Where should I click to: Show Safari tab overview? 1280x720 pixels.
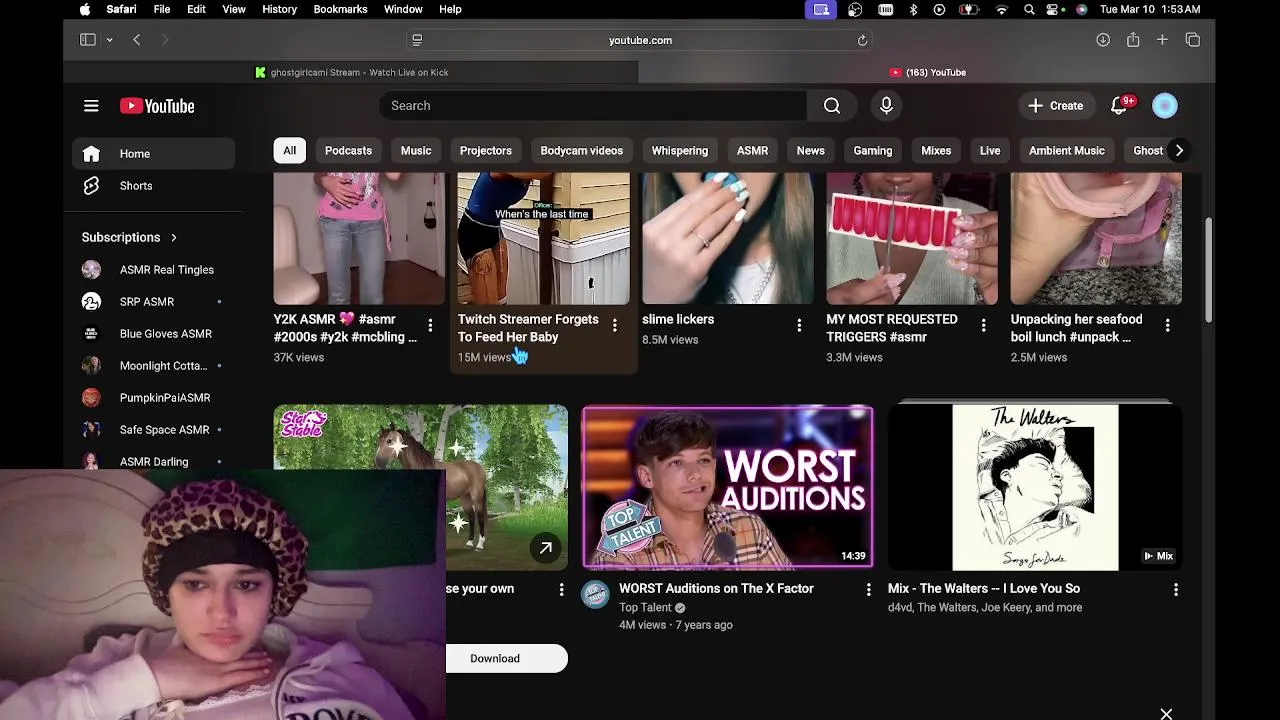1193,40
